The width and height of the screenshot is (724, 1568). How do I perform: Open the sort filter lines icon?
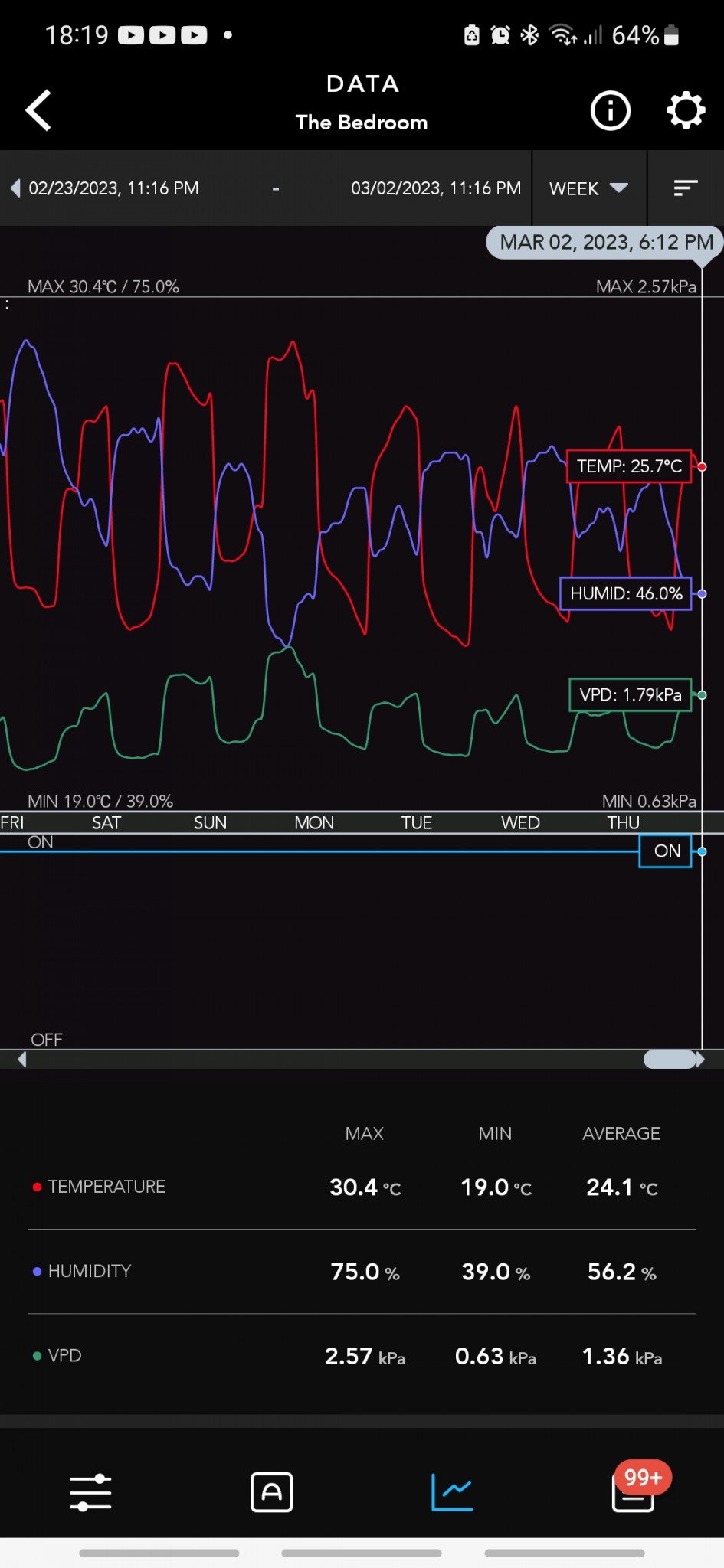[x=685, y=188]
